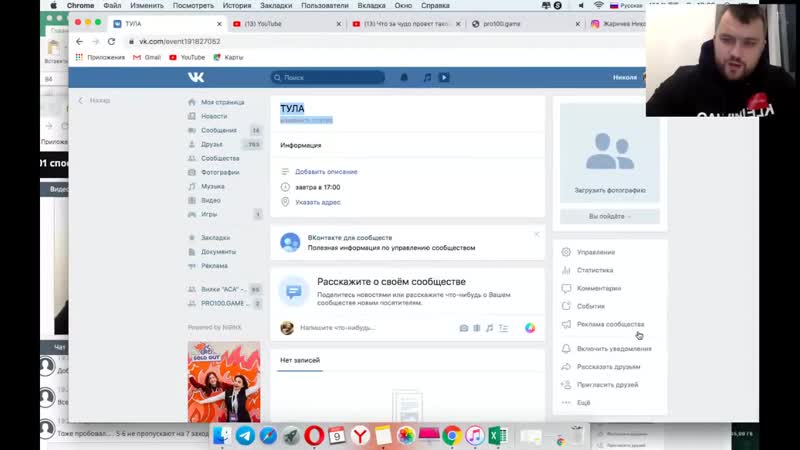Open the VK notifications bell
Screen dimensions: 800x450
pos(404,78)
